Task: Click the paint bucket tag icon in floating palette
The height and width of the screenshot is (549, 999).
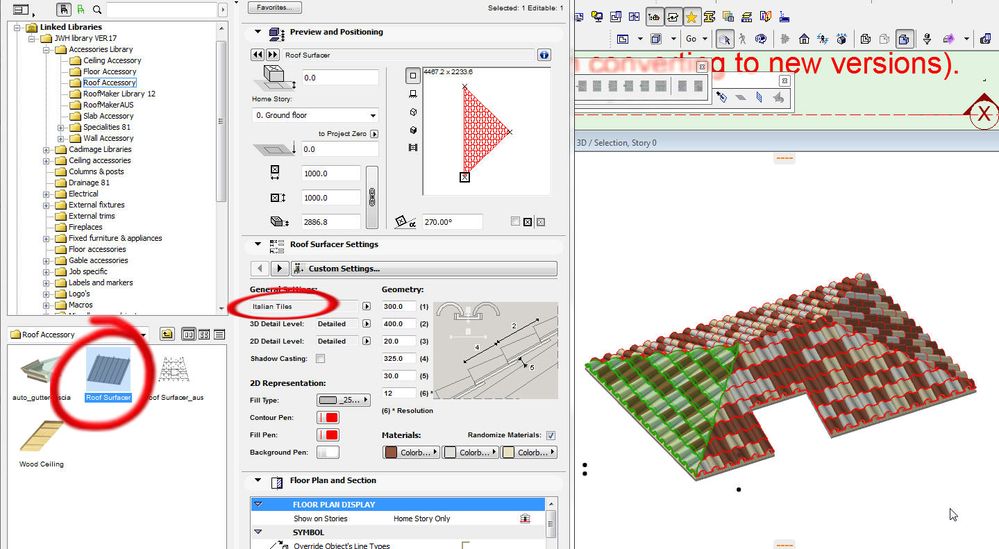Action: (721, 97)
